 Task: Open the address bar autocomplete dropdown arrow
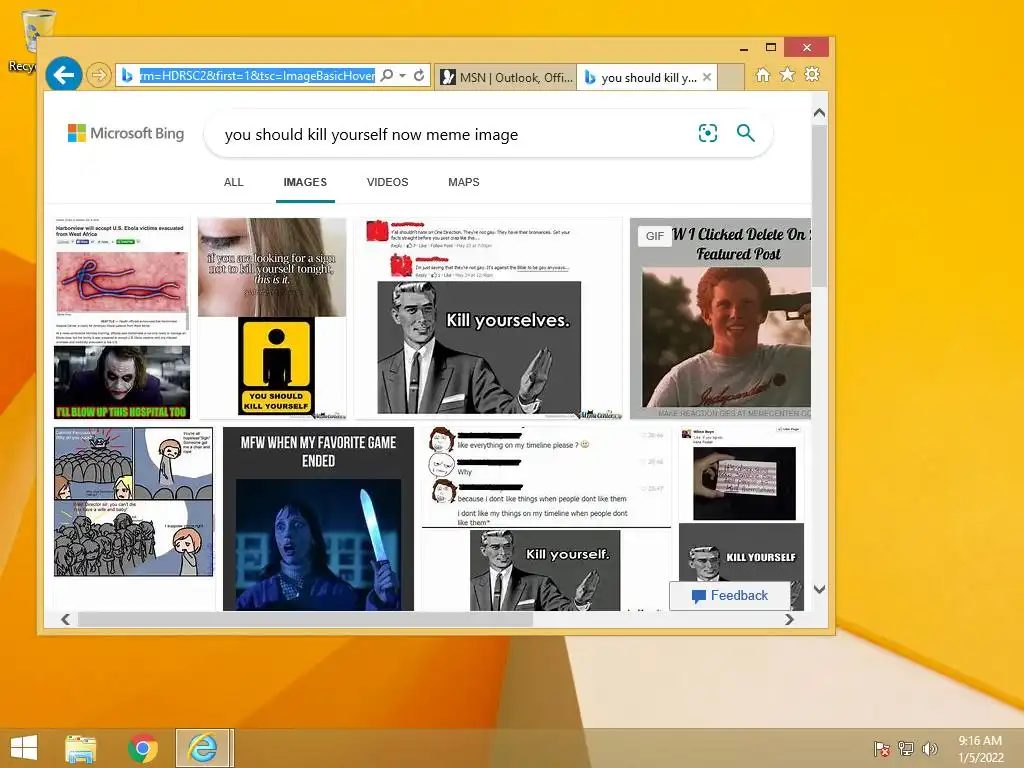402,76
